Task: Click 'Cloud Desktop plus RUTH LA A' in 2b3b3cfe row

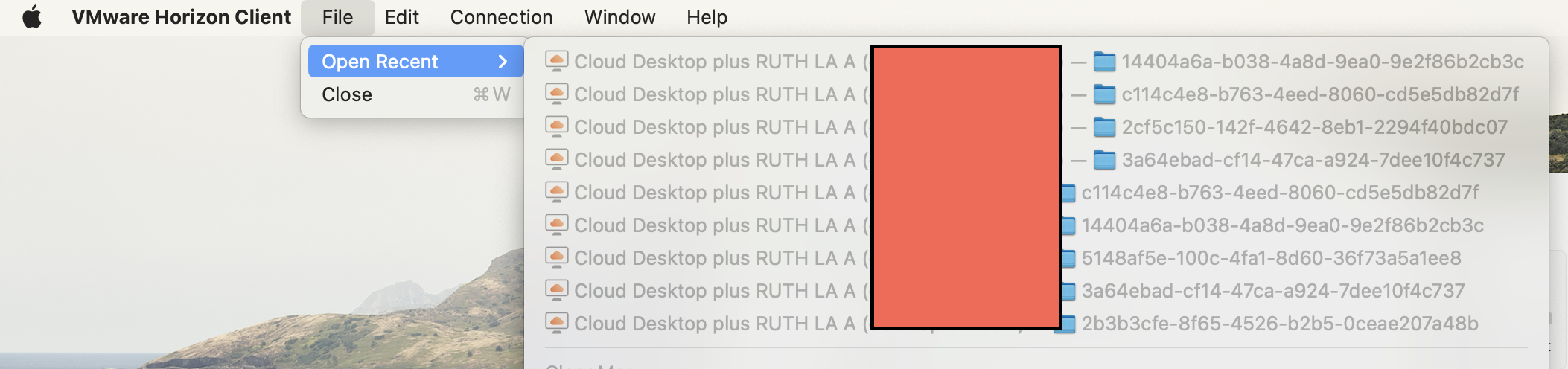Action: pos(715,324)
